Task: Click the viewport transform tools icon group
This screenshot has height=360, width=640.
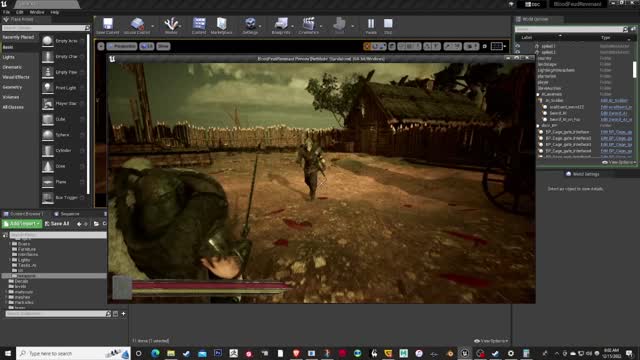Action: (375, 47)
